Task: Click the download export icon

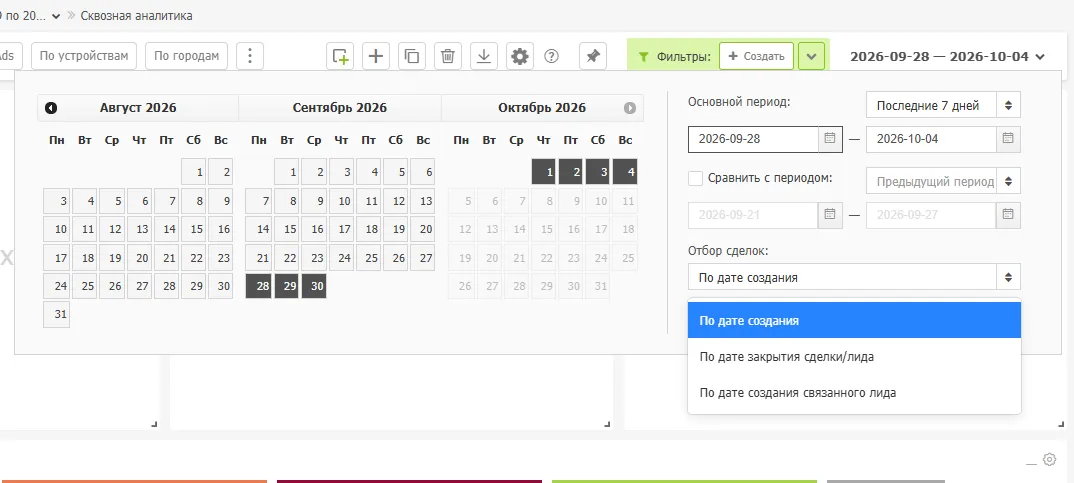Action: tap(484, 56)
